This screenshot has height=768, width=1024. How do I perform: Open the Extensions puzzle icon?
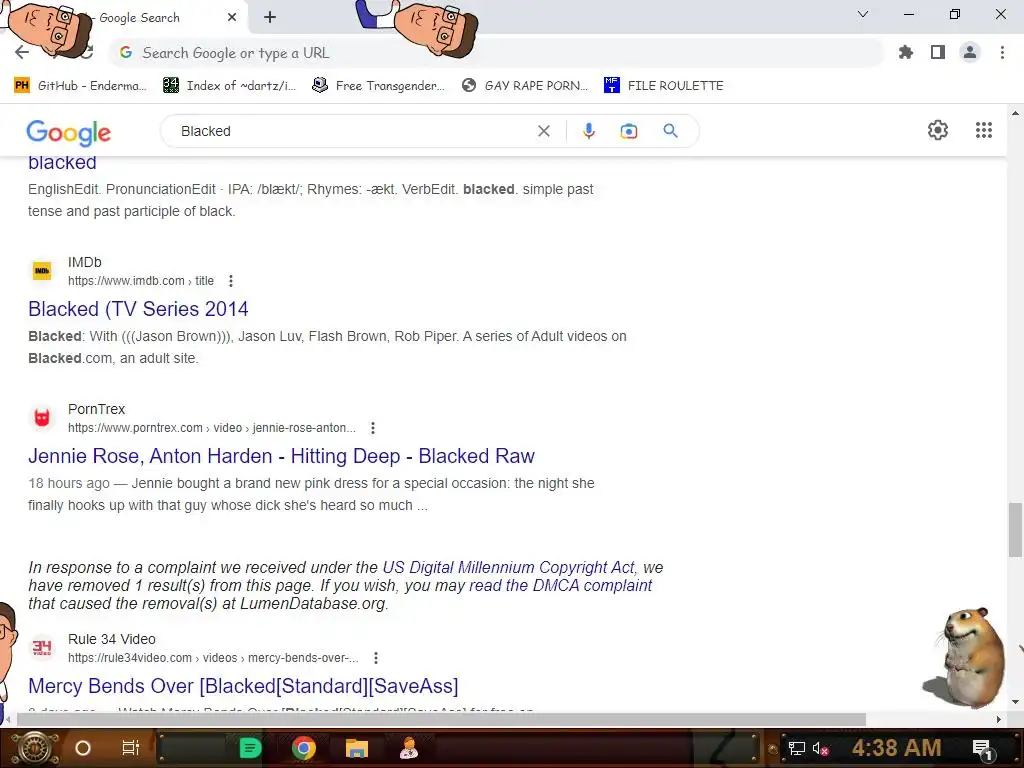coord(906,52)
